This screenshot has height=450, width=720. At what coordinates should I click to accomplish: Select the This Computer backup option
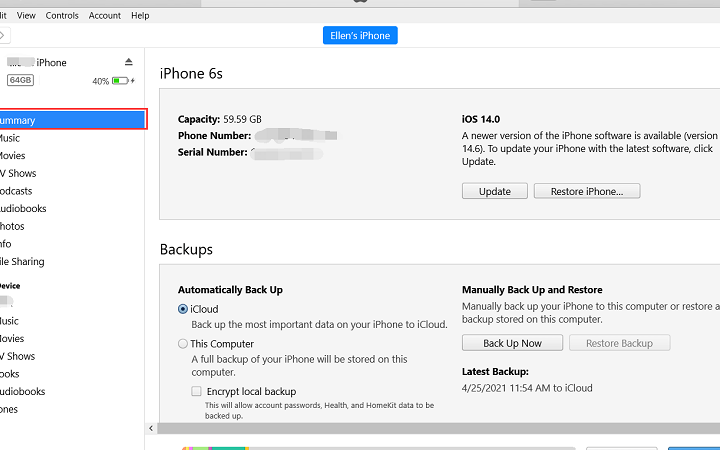183,343
